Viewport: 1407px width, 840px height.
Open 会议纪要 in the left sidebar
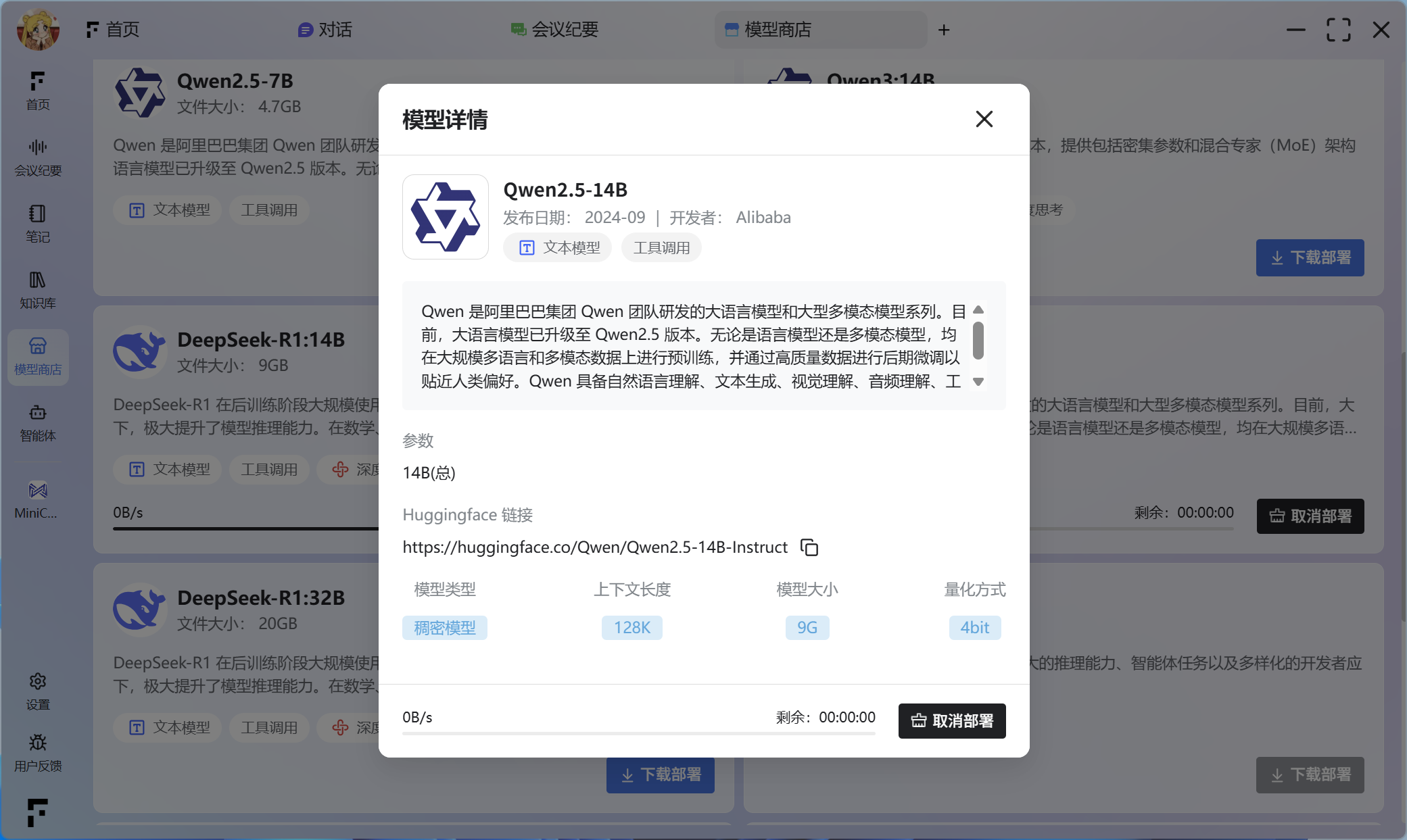click(x=38, y=157)
